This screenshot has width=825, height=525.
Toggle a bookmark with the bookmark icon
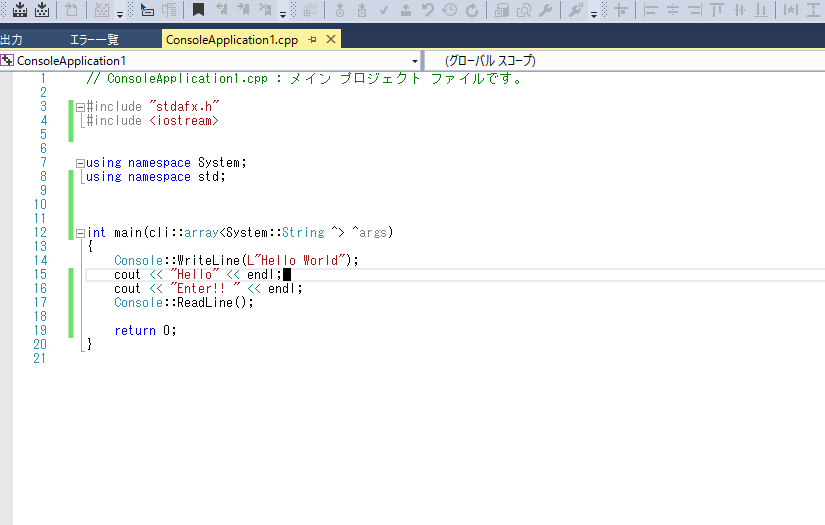[198, 10]
